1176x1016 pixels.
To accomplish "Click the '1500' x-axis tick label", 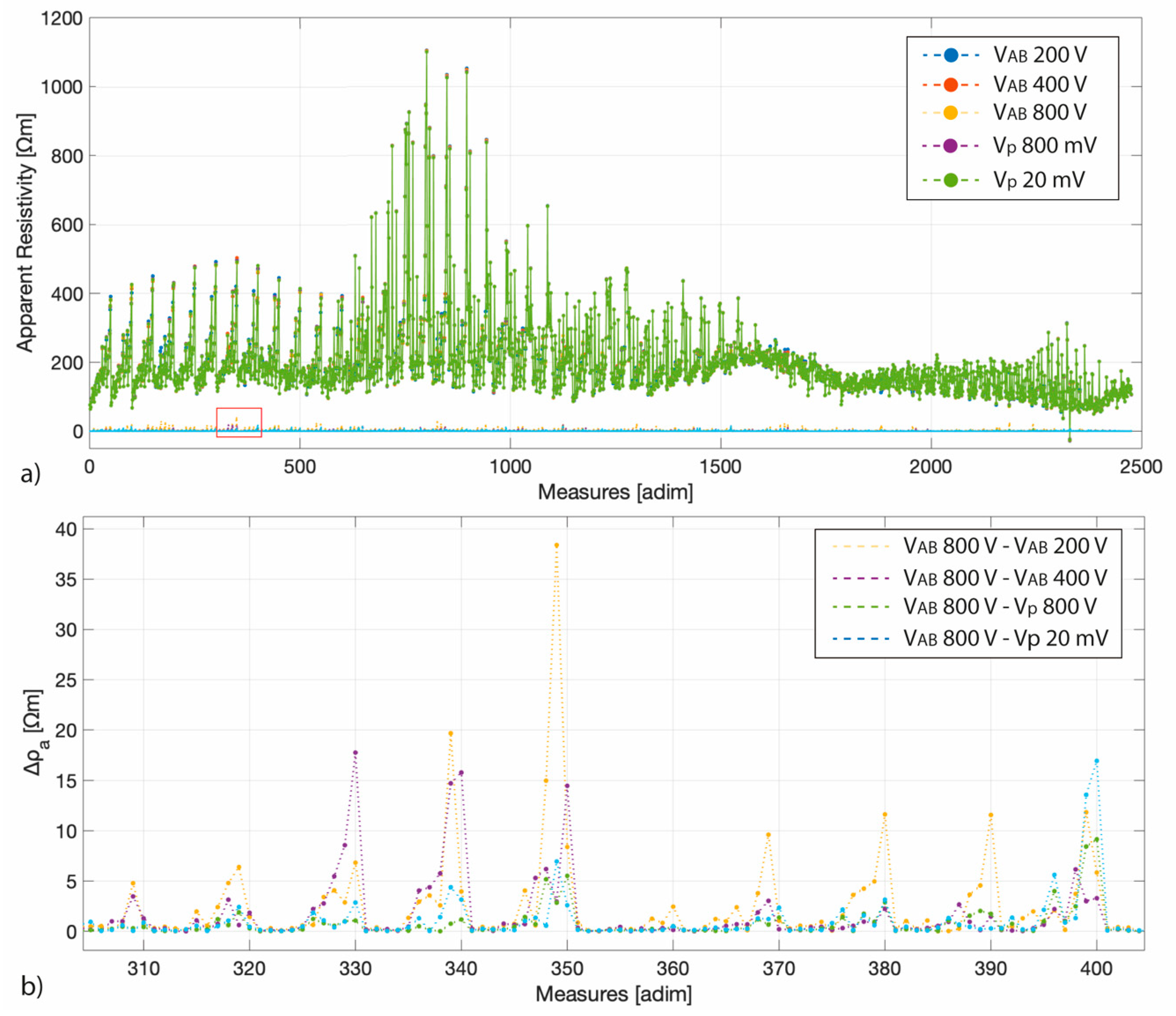I will coord(720,467).
